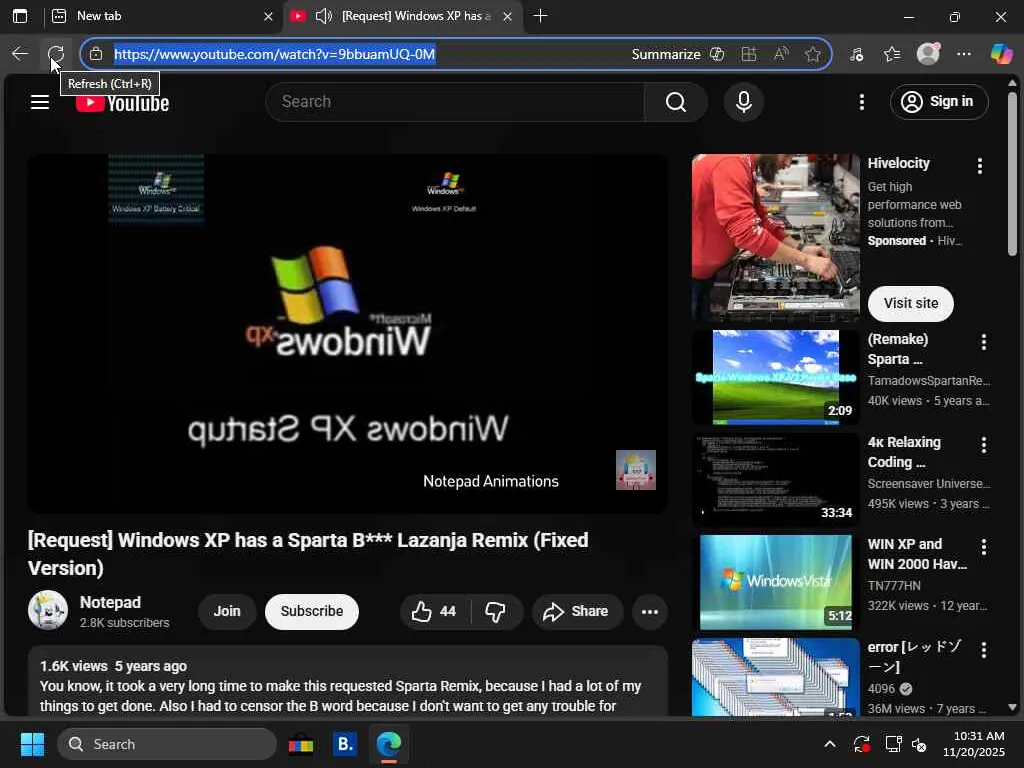Open the error video thumbnail
This screenshot has height=768, width=1024.
tap(776, 677)
